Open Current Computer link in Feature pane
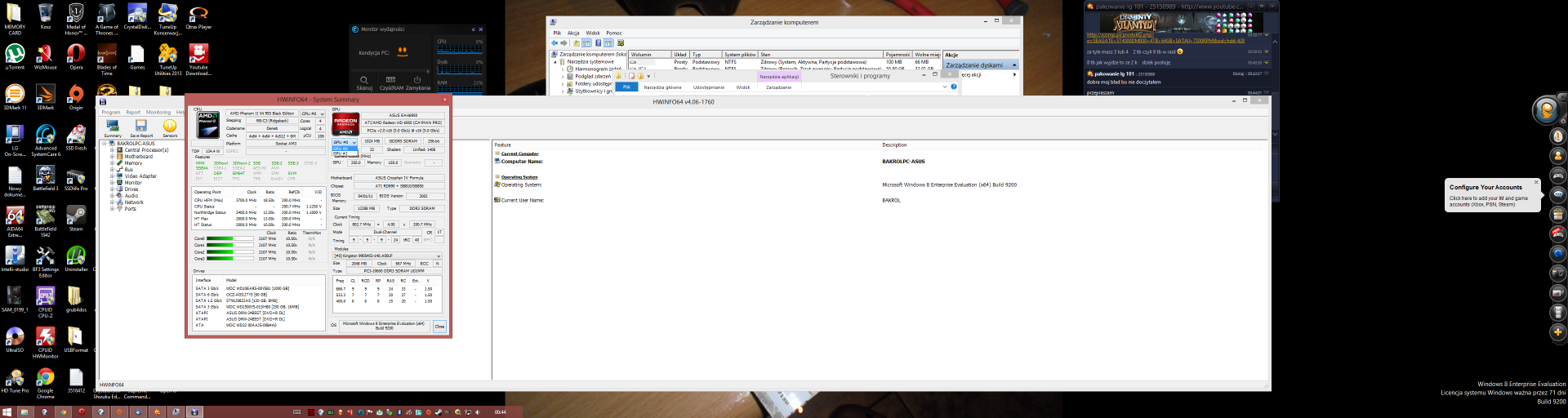The image size is (1568, 418). coord(519,153)
